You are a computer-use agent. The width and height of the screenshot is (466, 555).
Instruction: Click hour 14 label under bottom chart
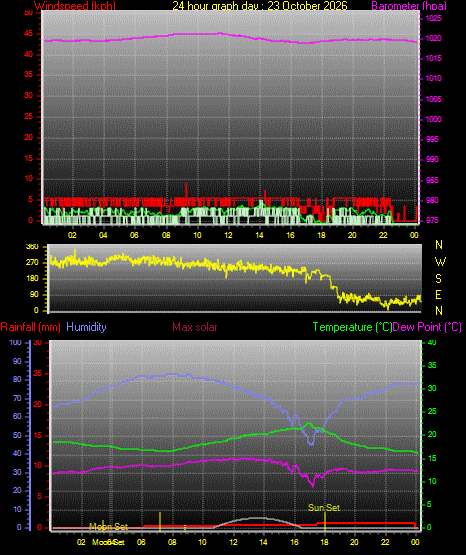tap(263, 542)
